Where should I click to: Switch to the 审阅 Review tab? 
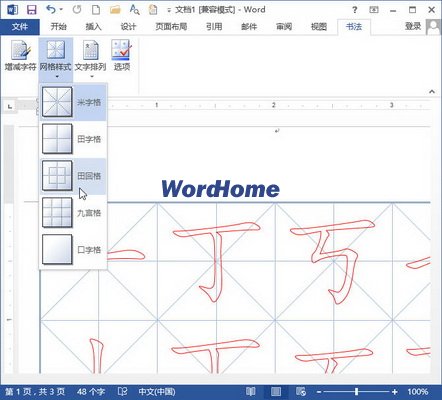[x=284, y=27]
